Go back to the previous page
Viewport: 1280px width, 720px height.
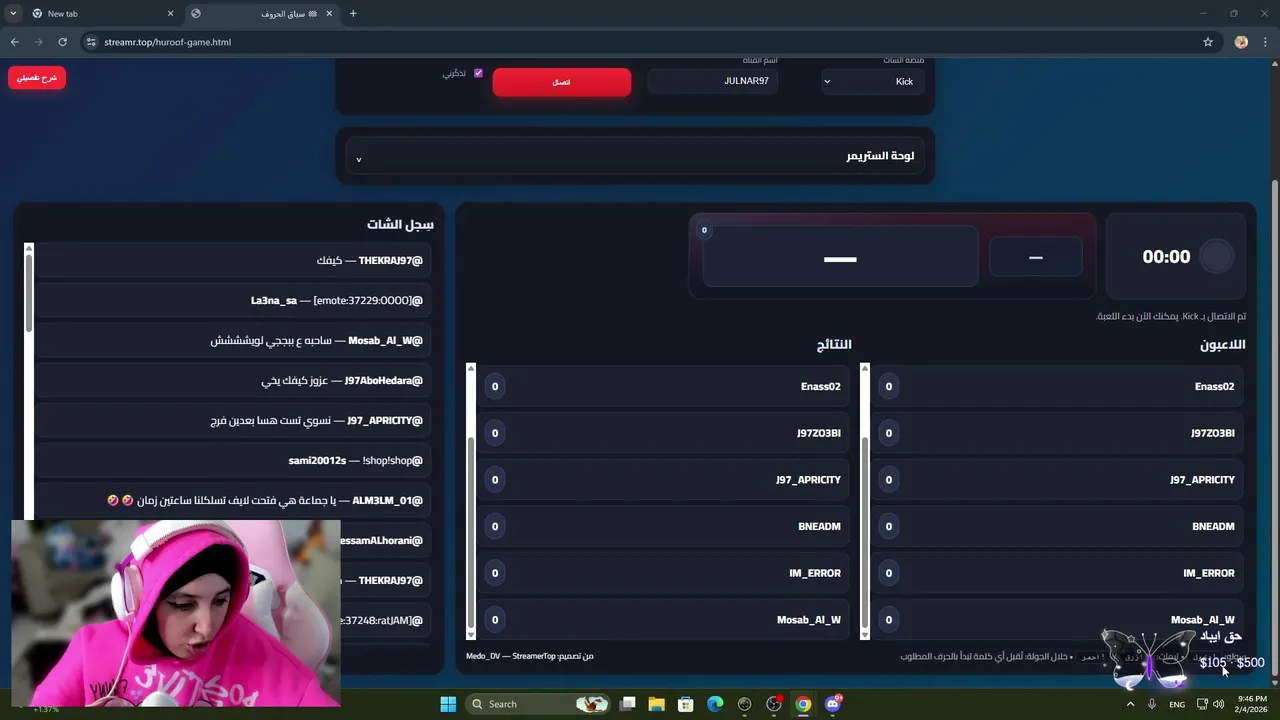pos(14,42)
